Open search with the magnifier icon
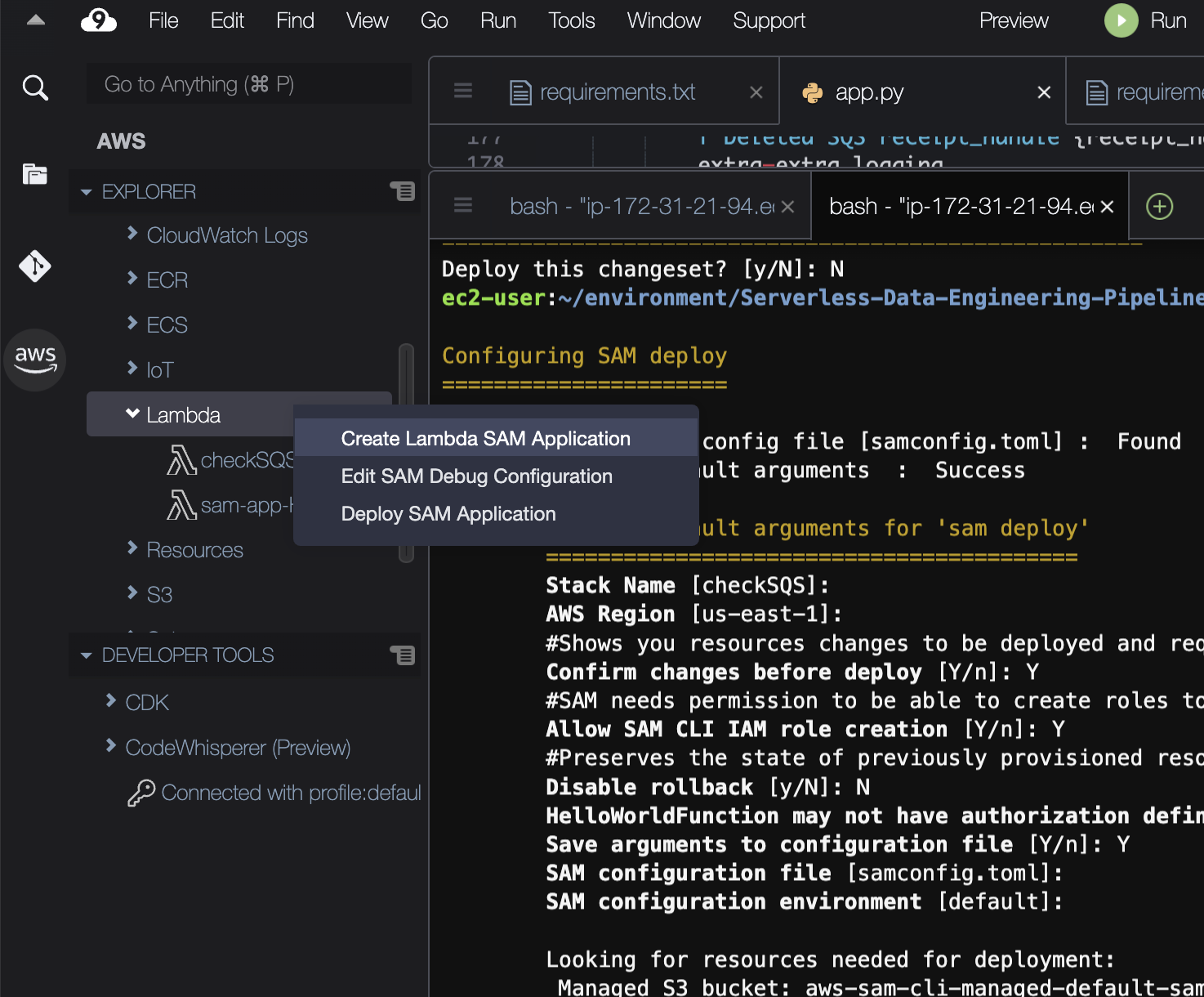Screen dimensions: 1204x997 pos(35,87)
